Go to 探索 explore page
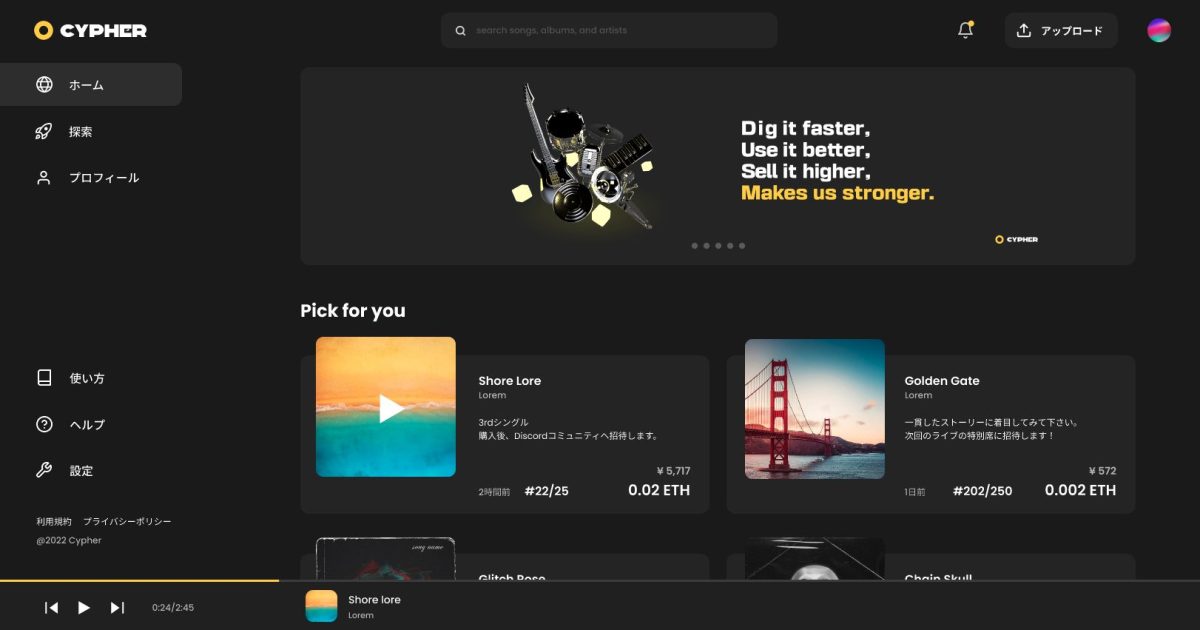 pos(80,132)
